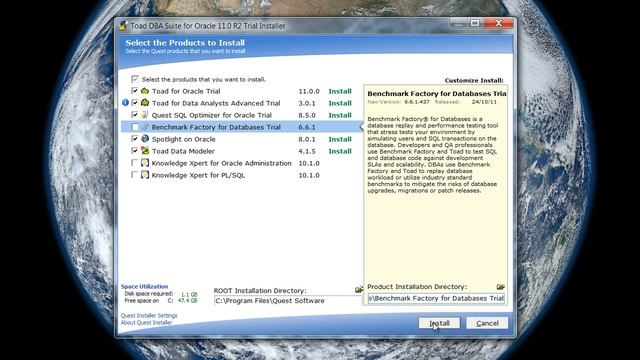Screen dimensions: 640x360
Task: Uncheck Toad for Oracle Trial
Action: [x=134, y=91]
